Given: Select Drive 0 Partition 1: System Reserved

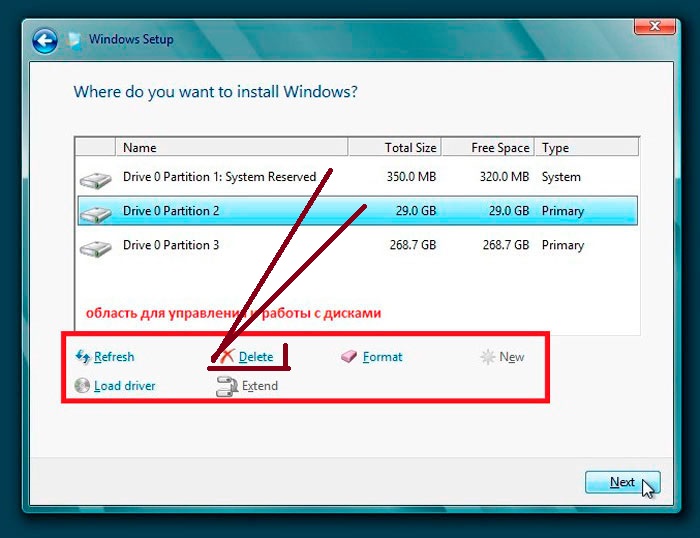Looking at the screenshot, I should 357,177.
